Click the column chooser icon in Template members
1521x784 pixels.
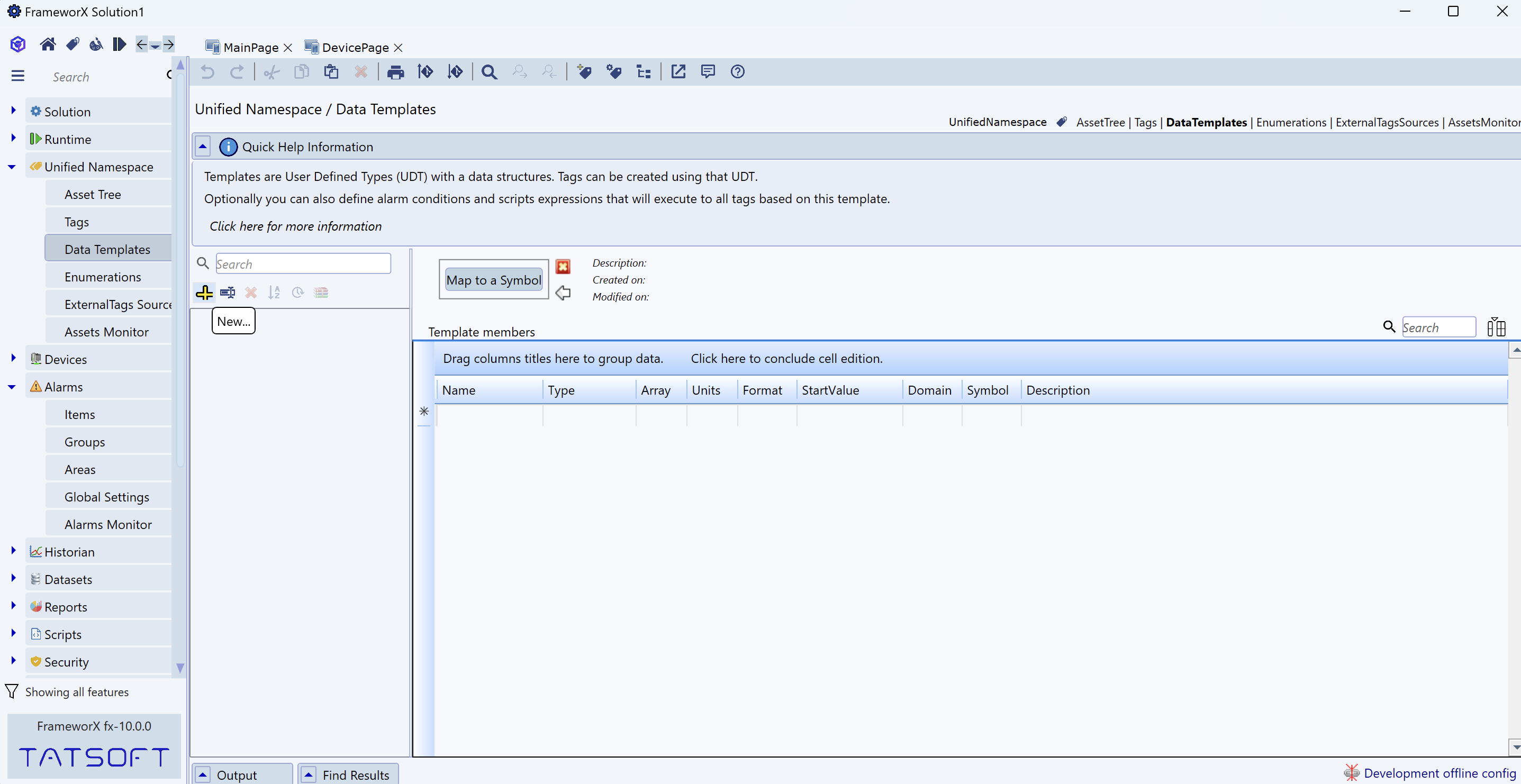(x=1496, y=327)
